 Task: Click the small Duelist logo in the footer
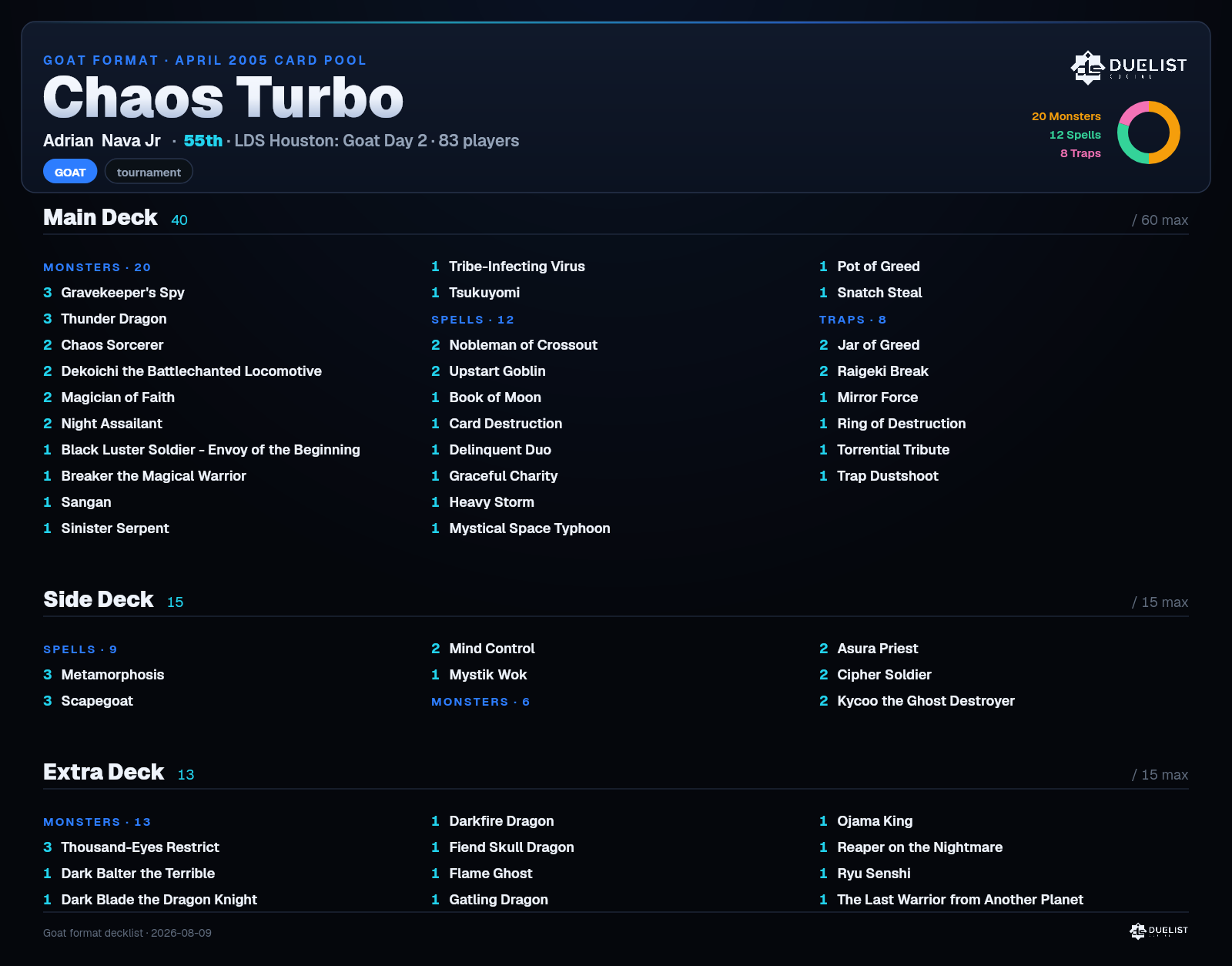1159,931
